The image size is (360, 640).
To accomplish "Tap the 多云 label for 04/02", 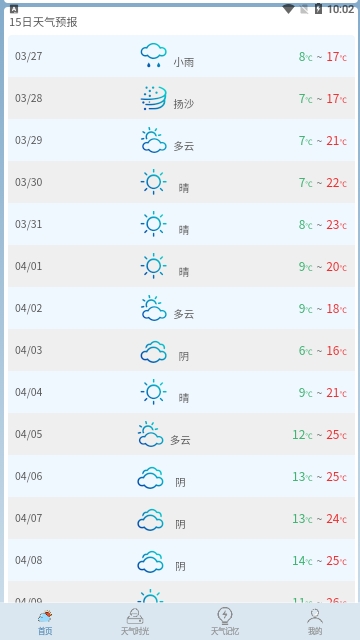I will pos(184,314).
